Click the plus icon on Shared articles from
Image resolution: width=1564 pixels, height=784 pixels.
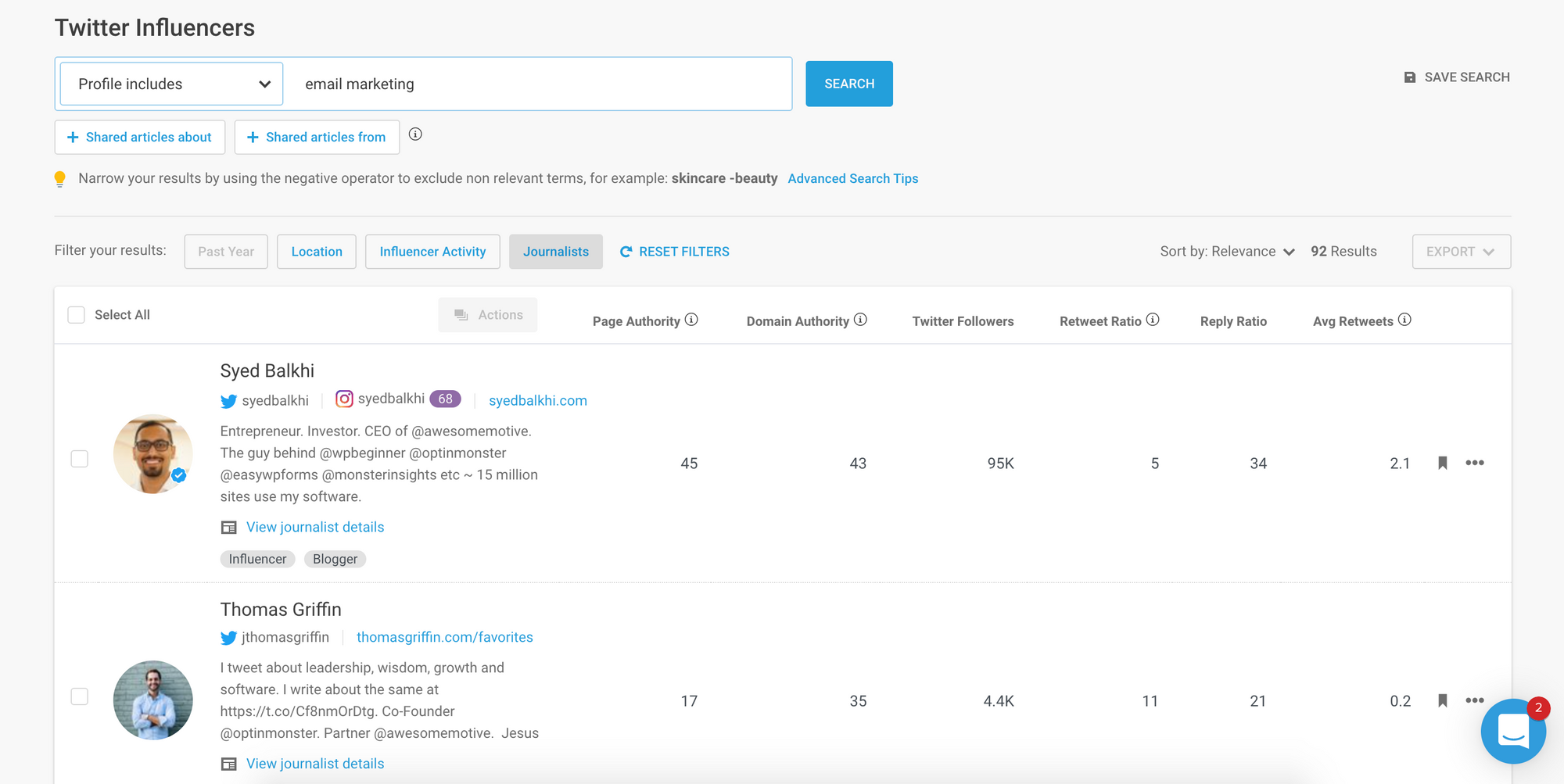click(253, 138)
